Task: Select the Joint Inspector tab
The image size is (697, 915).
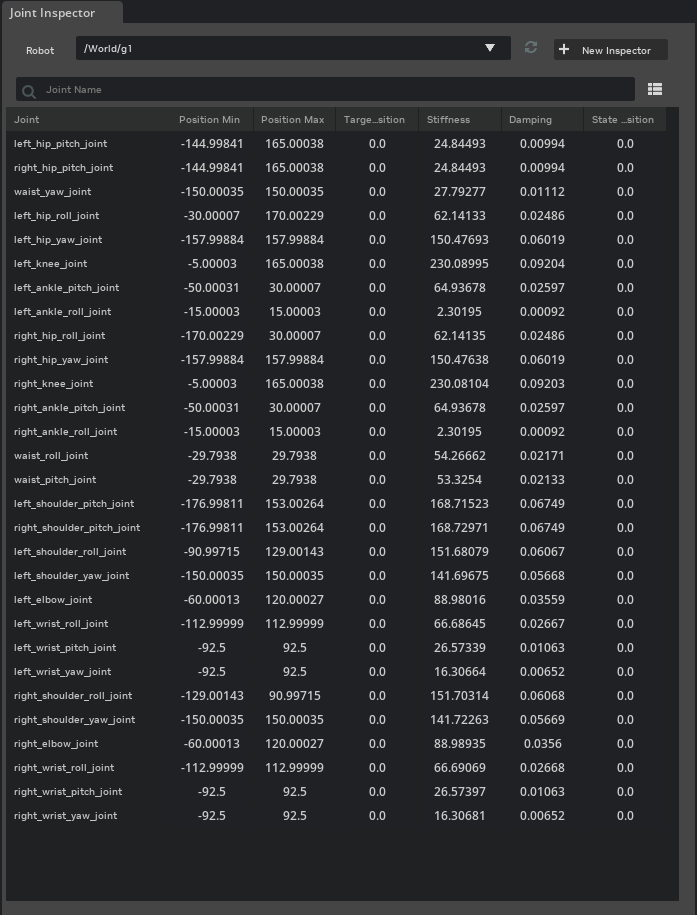Action: click(x=53, y=13)
